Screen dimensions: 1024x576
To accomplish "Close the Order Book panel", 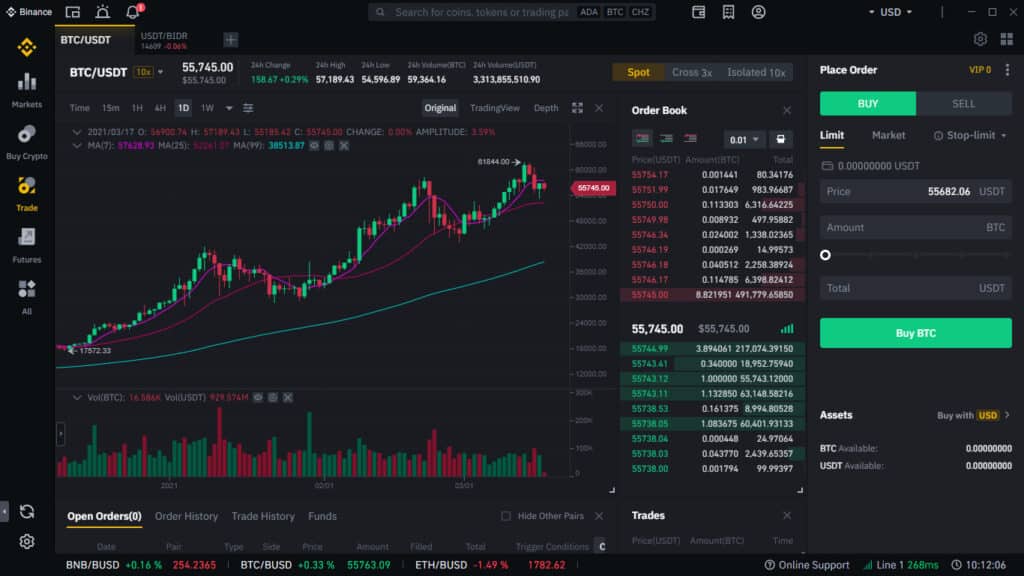I will [787, 110].
